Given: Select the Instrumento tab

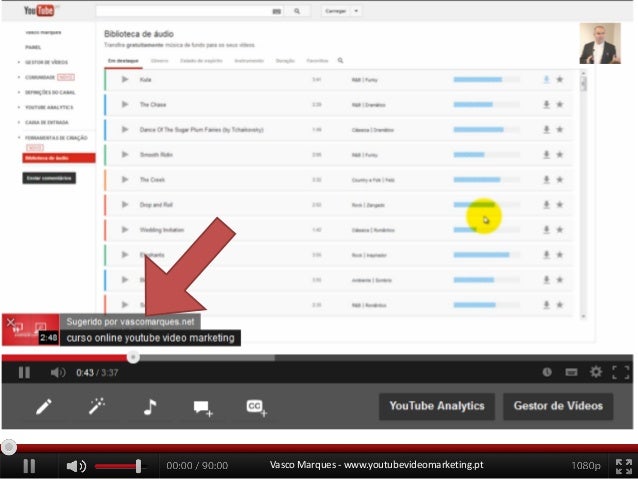Looking at the screenshot, I should [x=249, y=61].
